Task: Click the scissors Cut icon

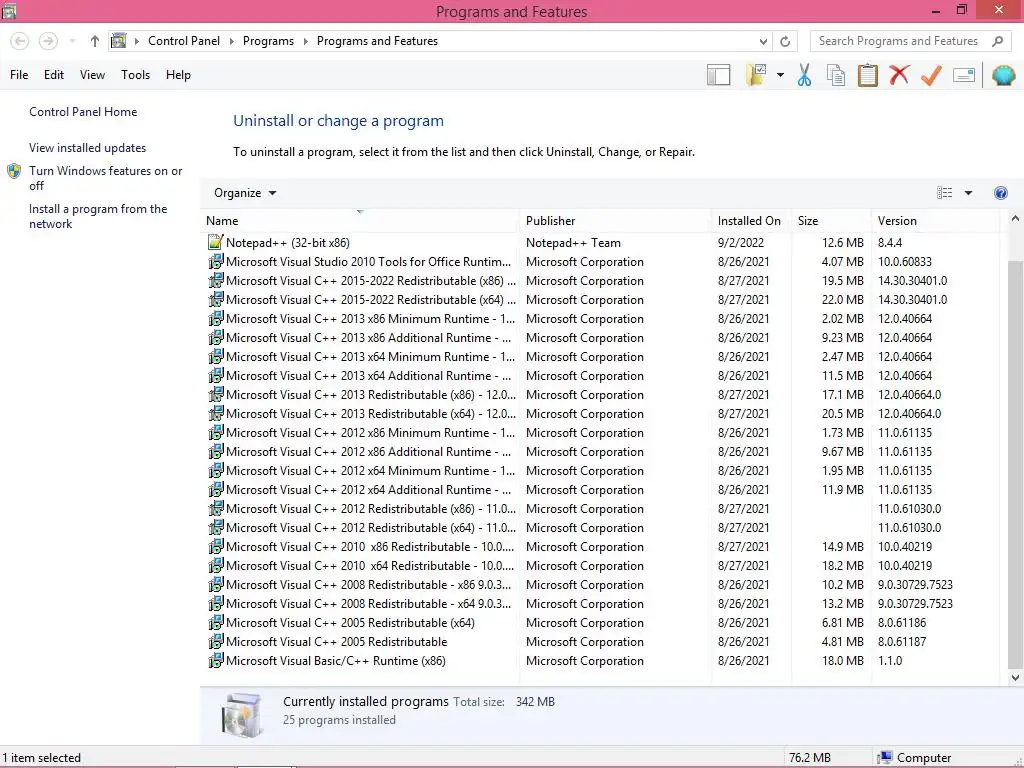Action: click(805, 75)
